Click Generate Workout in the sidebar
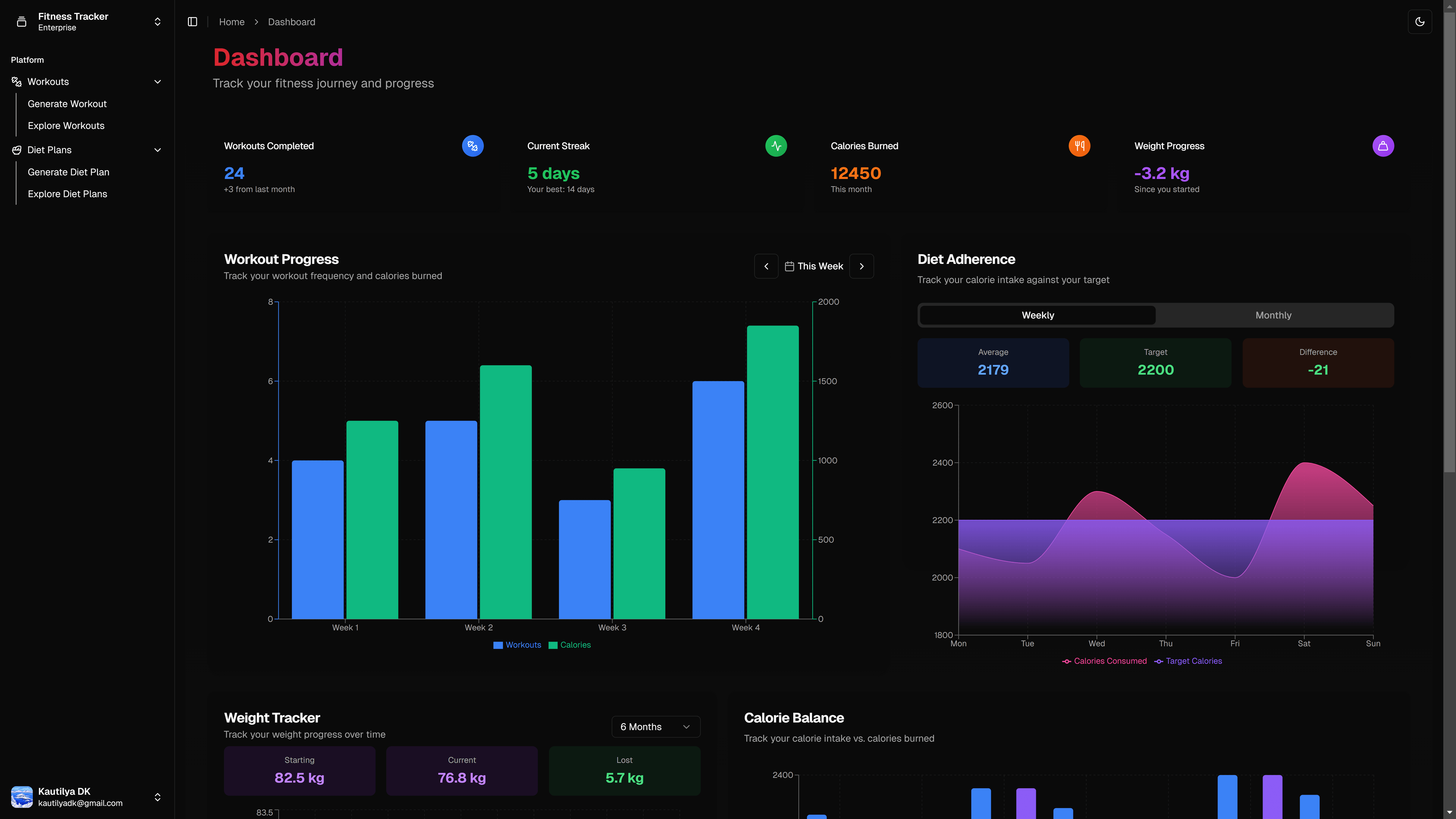Image resolution: width=1456 pixels, height=819 pixels. [x=67, y=104]
